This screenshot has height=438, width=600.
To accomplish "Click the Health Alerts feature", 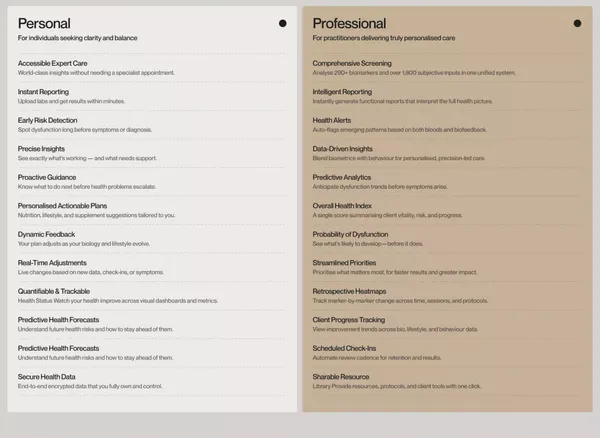I will point(331,120).
